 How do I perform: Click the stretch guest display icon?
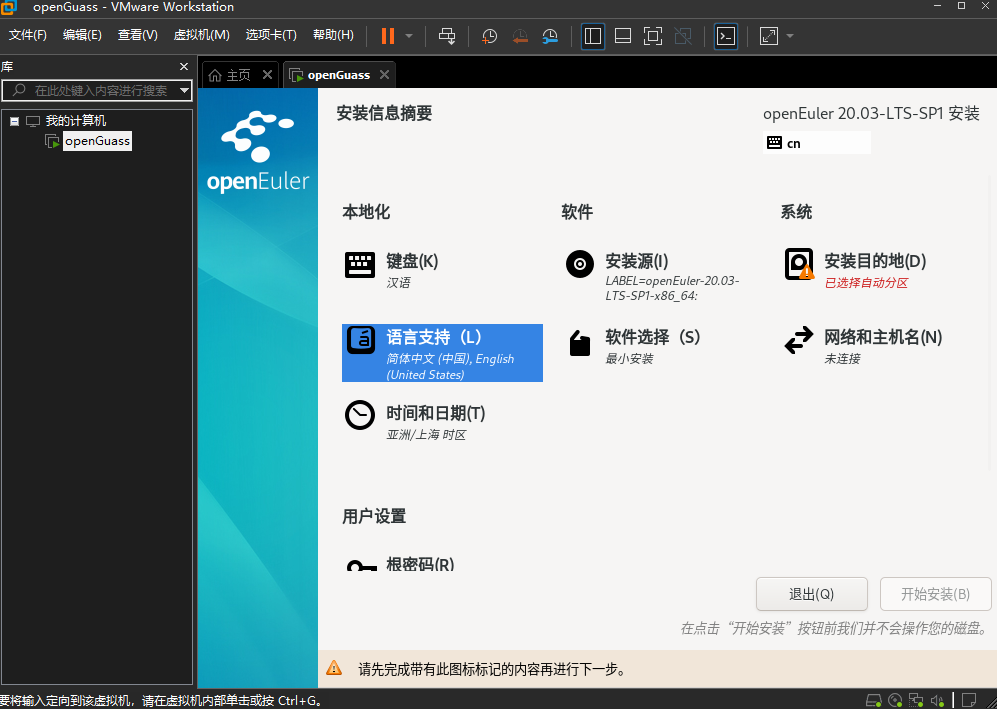coord(769,36)
